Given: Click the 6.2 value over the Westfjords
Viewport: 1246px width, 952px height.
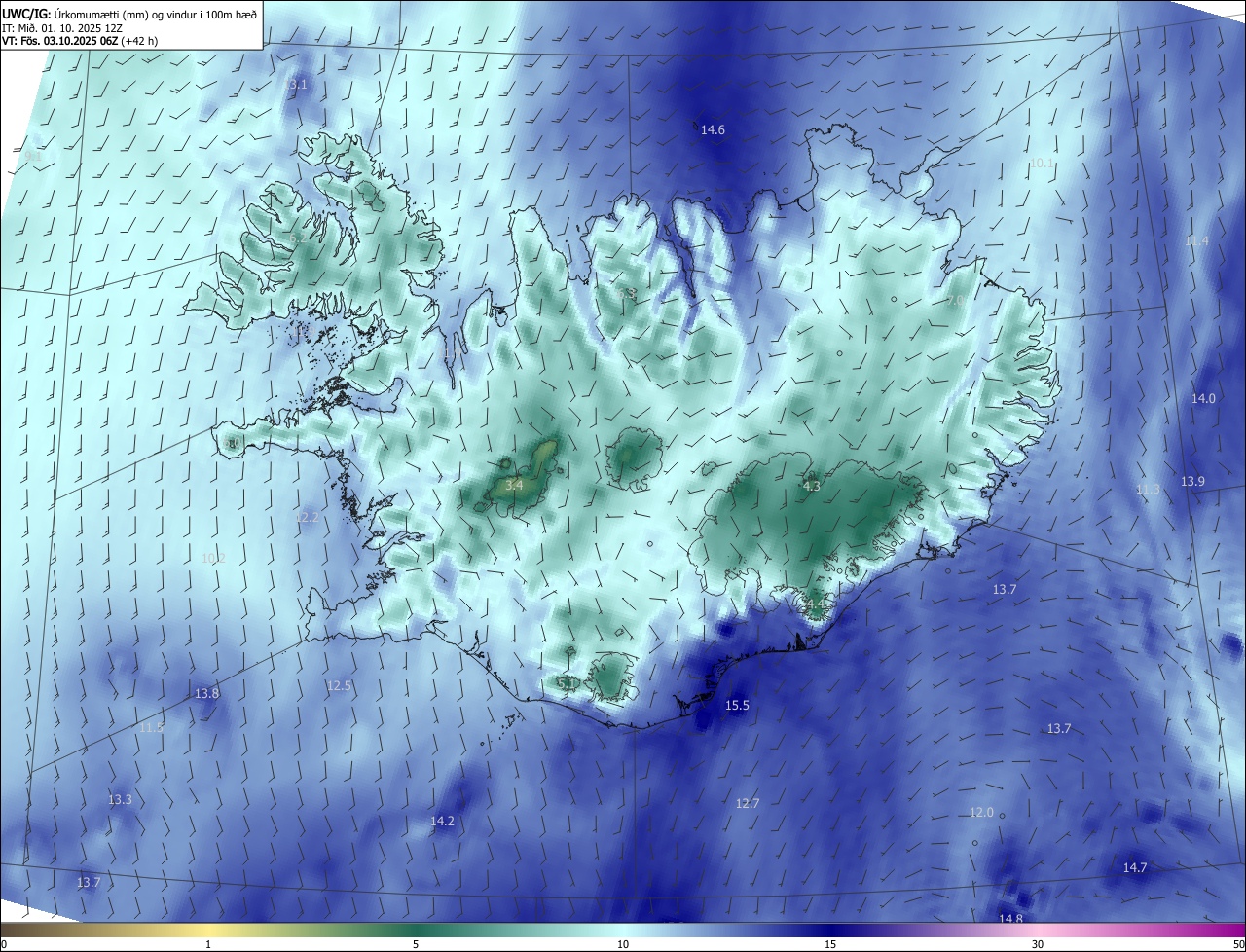Looking at the screenshot, I should 298,238.
